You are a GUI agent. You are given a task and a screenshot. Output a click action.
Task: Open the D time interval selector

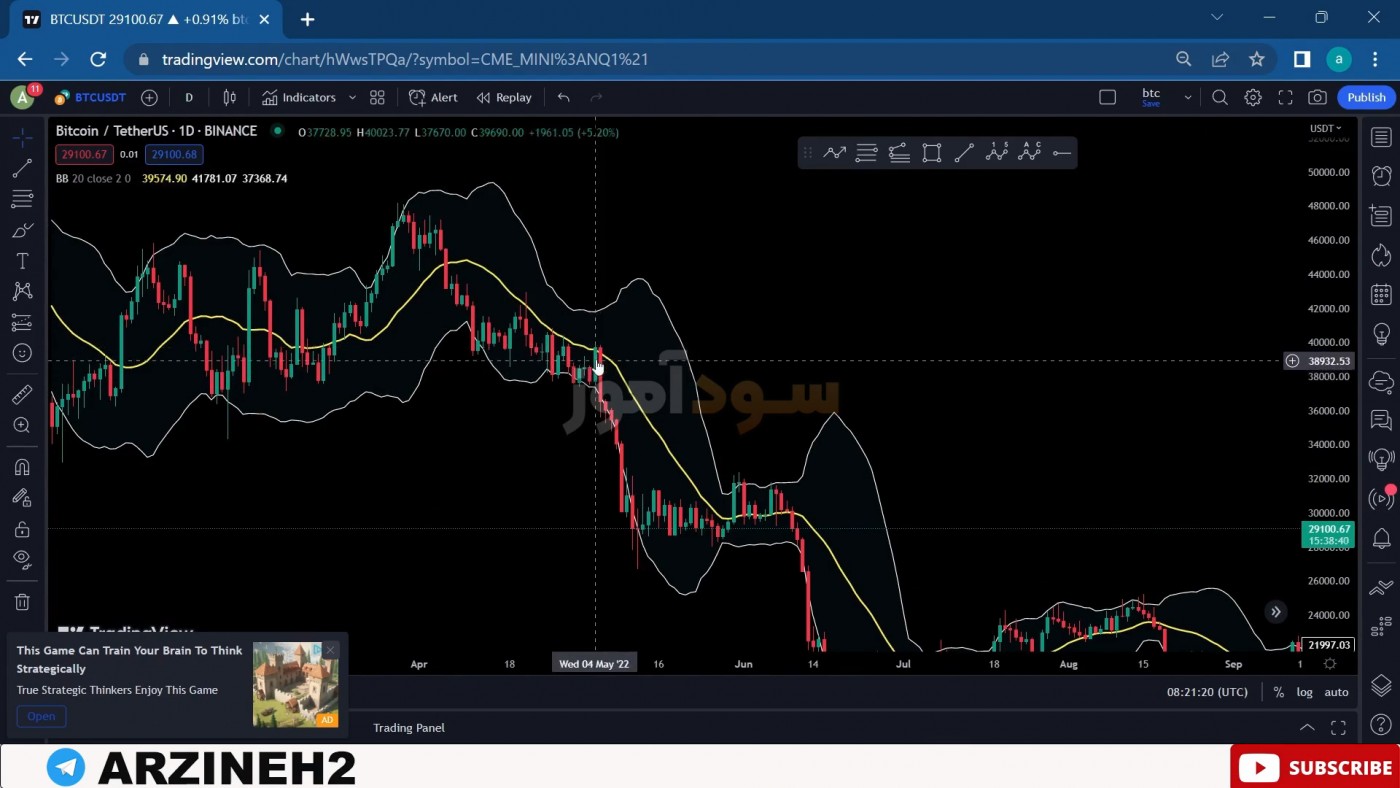coord(188,97)
